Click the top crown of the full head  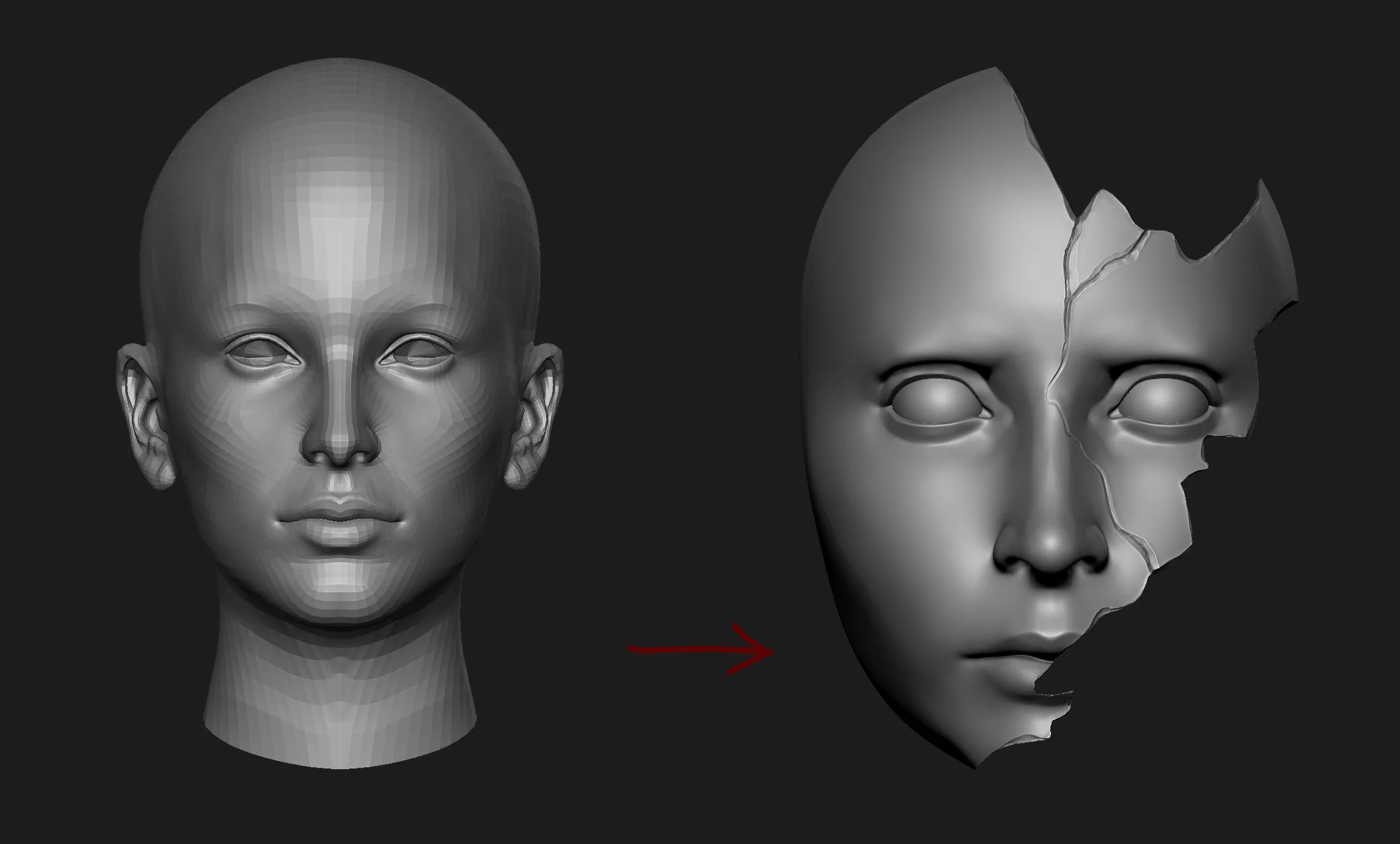click(x=340, y=99)
